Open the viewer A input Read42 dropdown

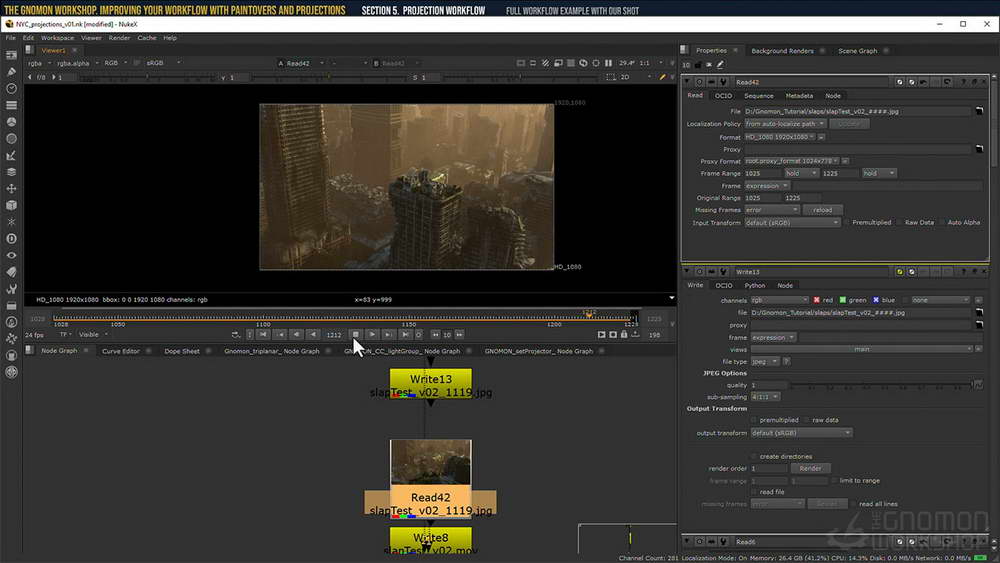302,63
